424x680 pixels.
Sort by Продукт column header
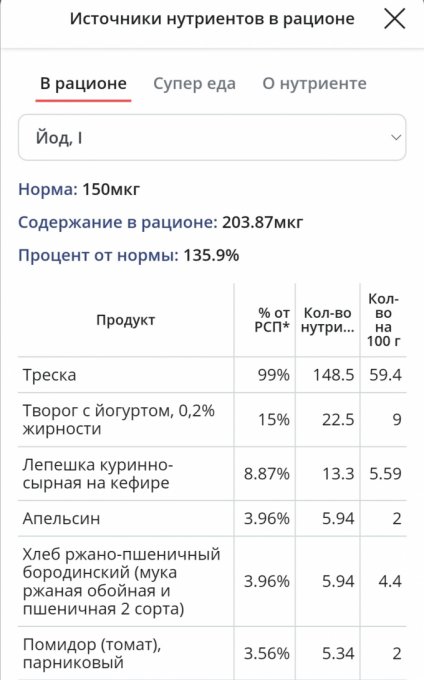[x=126, y=320]
